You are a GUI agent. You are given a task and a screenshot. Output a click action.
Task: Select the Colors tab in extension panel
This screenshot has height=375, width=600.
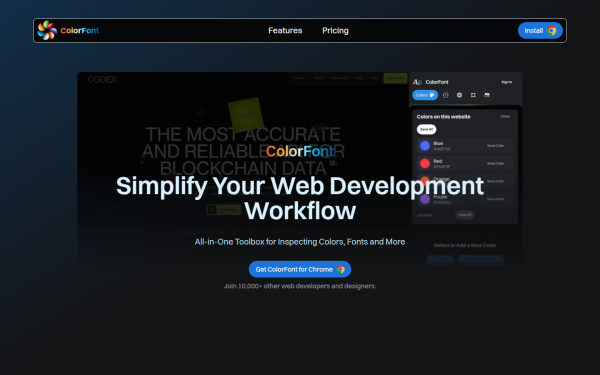(425, 95)
